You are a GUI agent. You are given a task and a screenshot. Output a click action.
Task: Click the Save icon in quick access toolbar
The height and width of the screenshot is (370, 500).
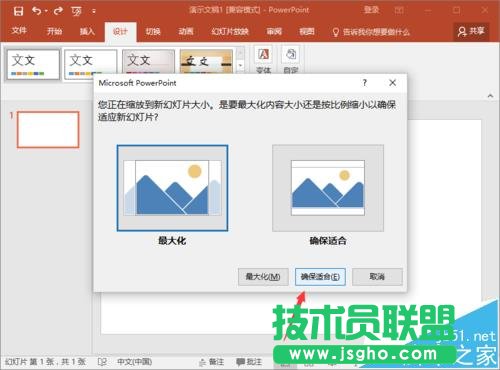click(x=18, y=11)
